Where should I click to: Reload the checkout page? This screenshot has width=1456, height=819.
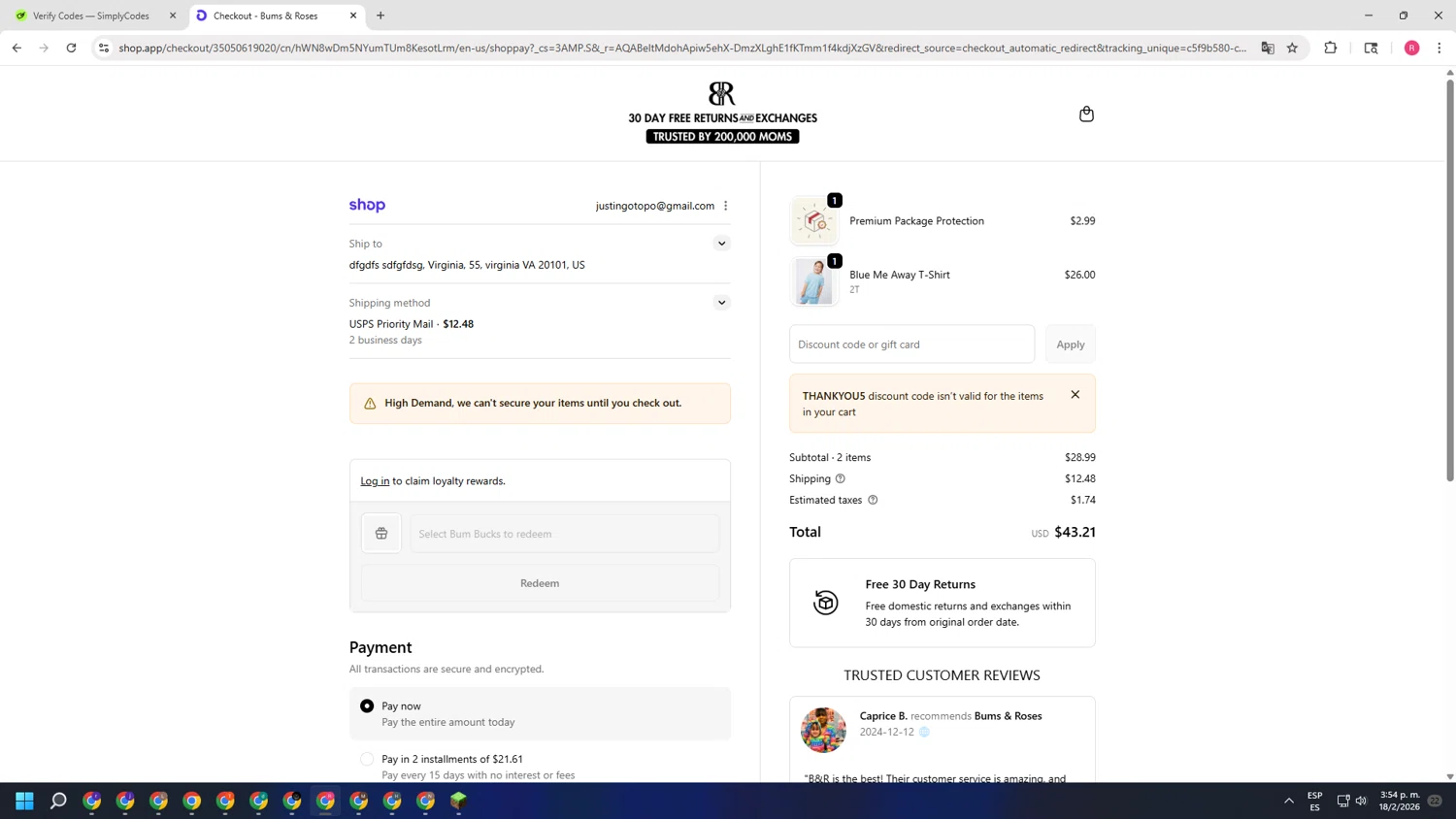pyautogui.click(x=71, y=48)
